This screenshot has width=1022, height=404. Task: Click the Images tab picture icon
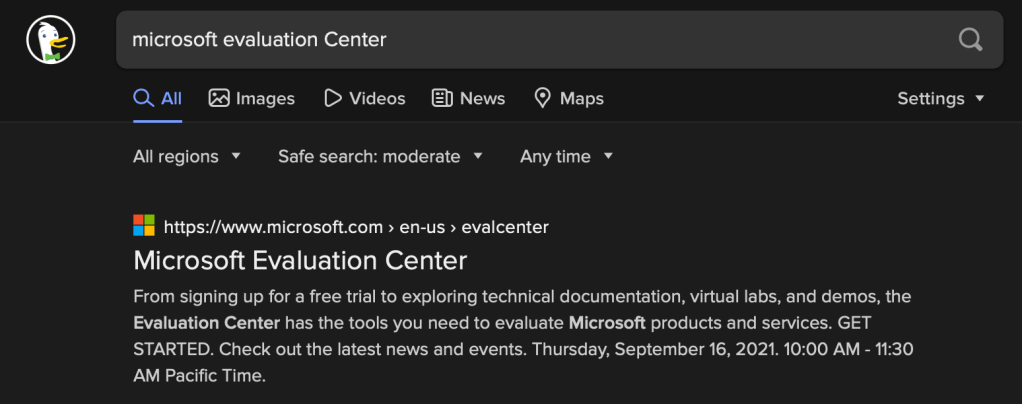[219, 98]
